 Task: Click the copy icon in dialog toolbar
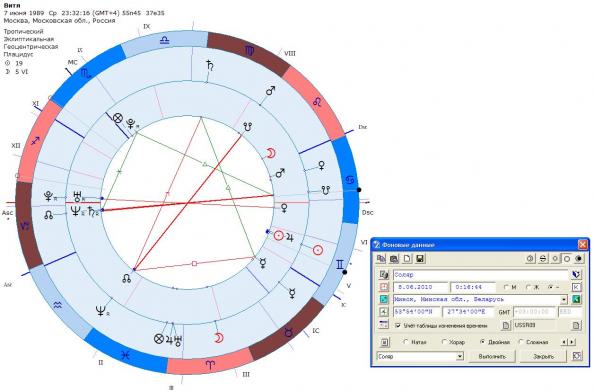coord(381,258)
